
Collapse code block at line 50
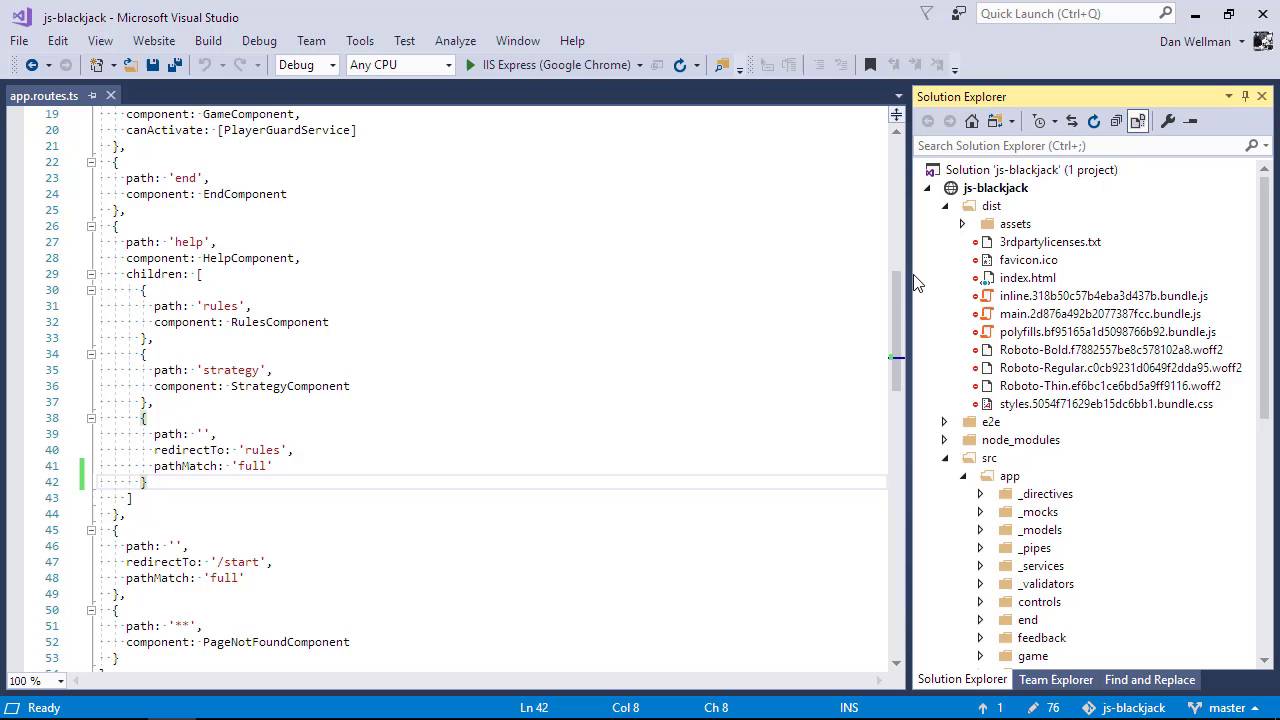tap(91, 610)
